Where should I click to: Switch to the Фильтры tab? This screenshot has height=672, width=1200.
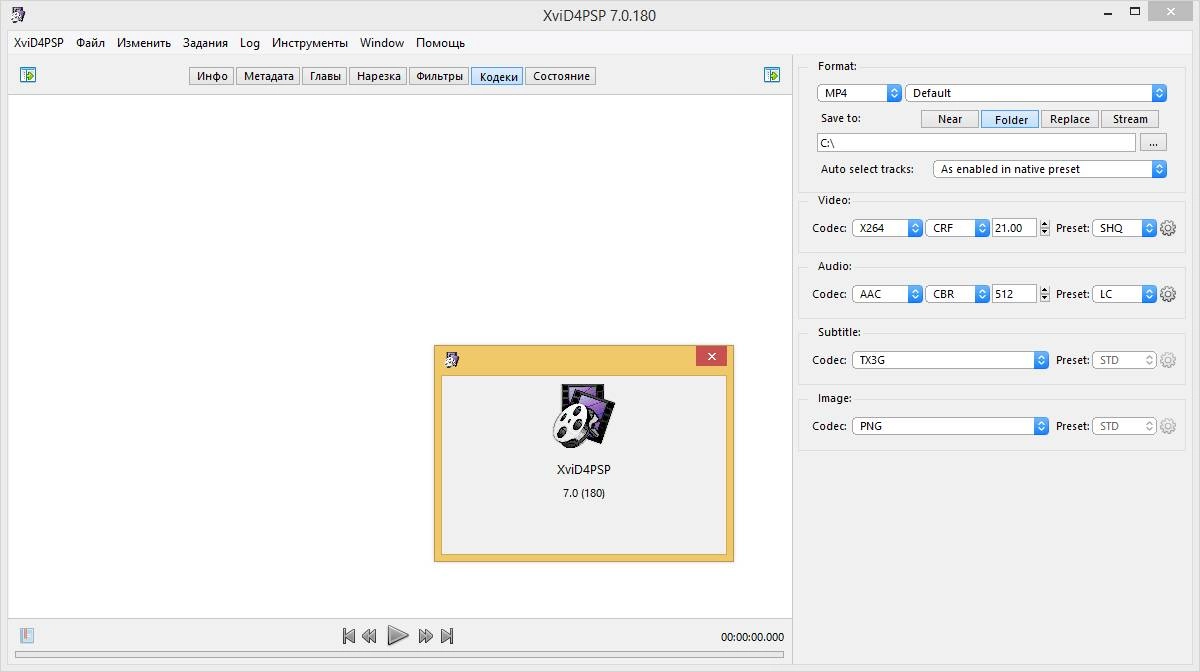pyautogui.click(x=439, y=76)
